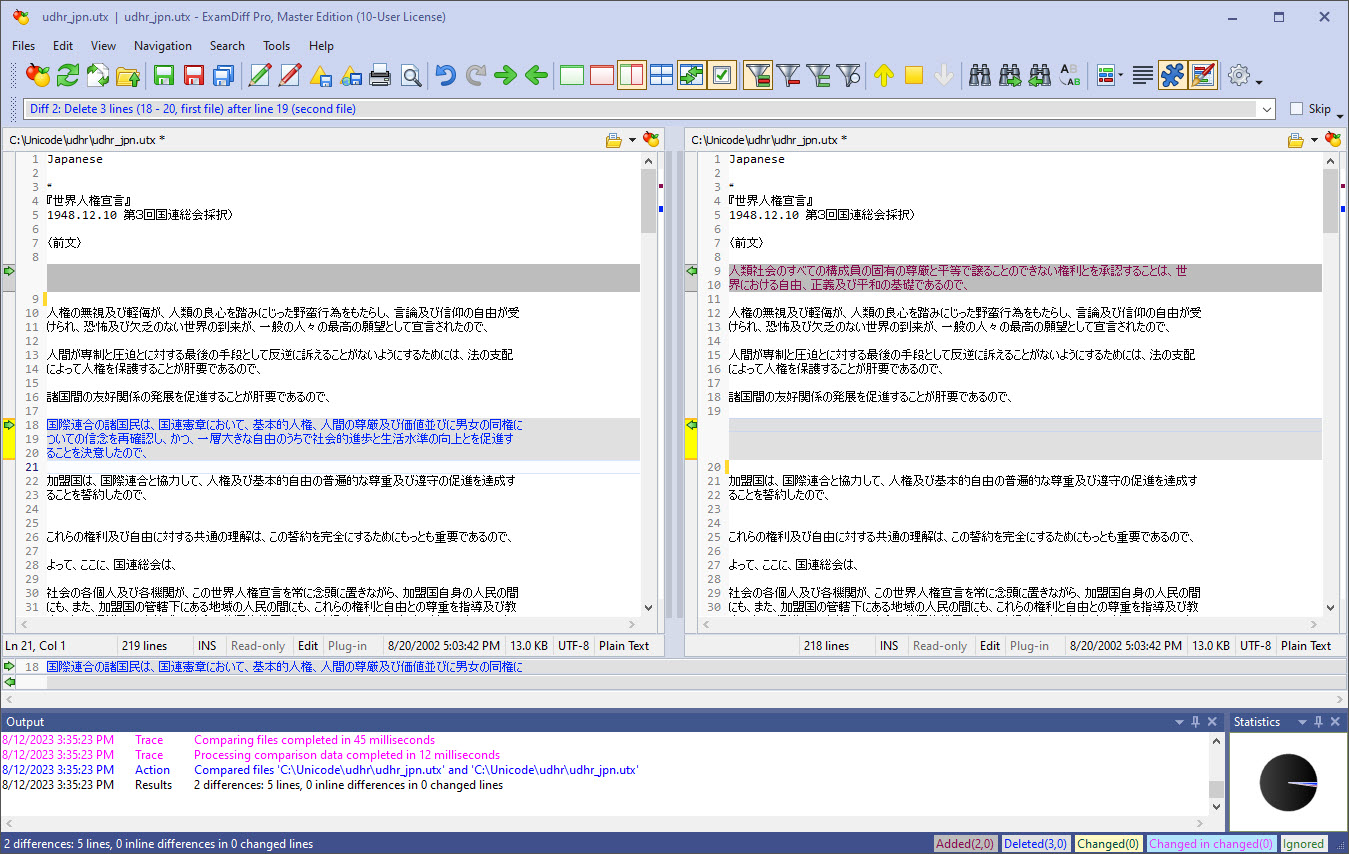The width and height of the screenshot is (1349, 854).
Task: Jump to previous difference with yellow up arrow
Action: pyautogui.click(x=883, y=75)
